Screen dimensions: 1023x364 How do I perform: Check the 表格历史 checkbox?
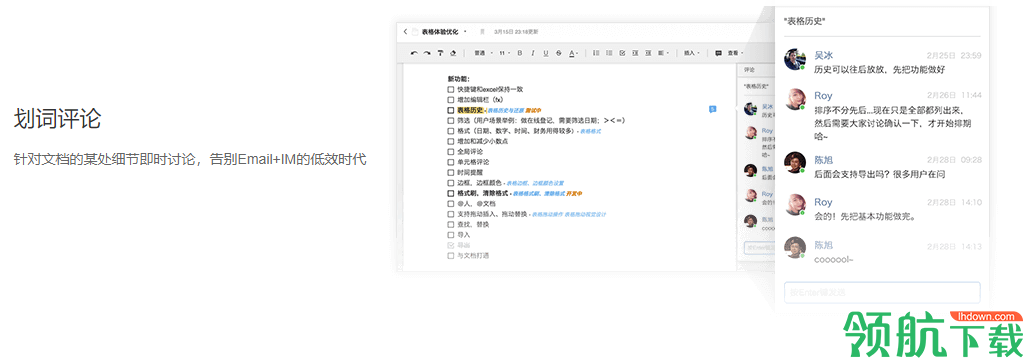pos(450,110)
